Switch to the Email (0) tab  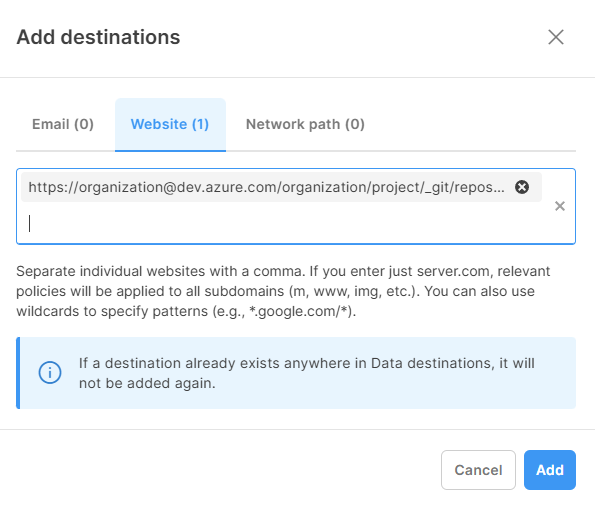pyautogui.click(x=63, y=124)
